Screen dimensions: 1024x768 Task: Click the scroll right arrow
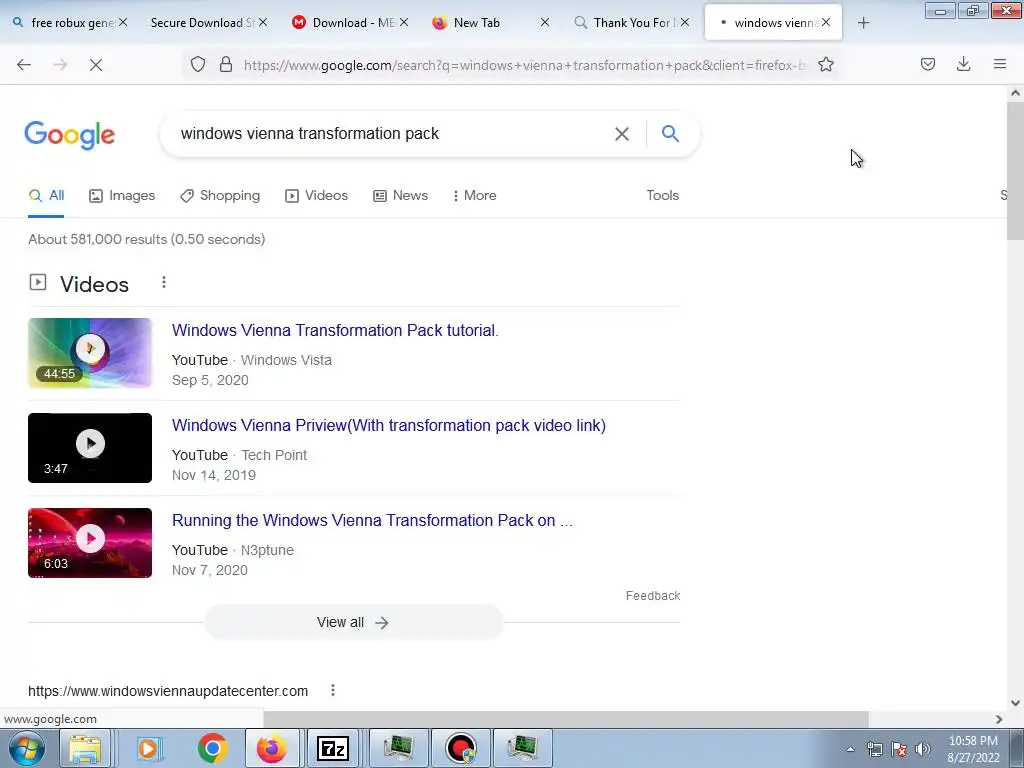point(999,719)
